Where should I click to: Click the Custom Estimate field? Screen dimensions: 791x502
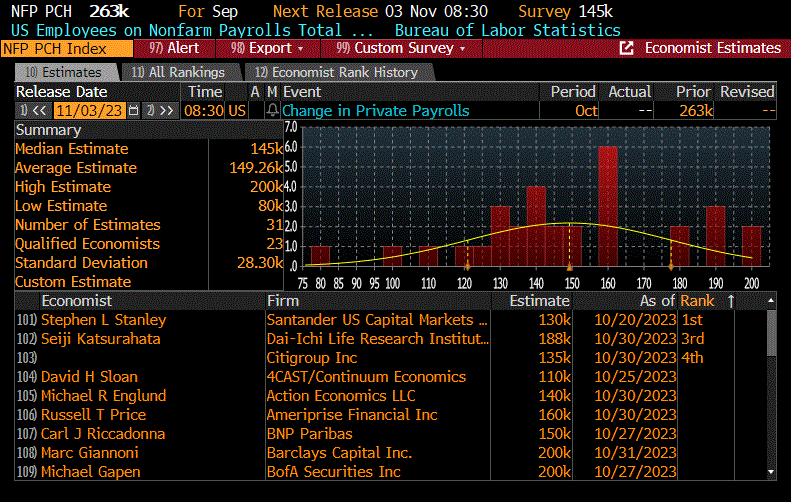(x=246, y=282)
